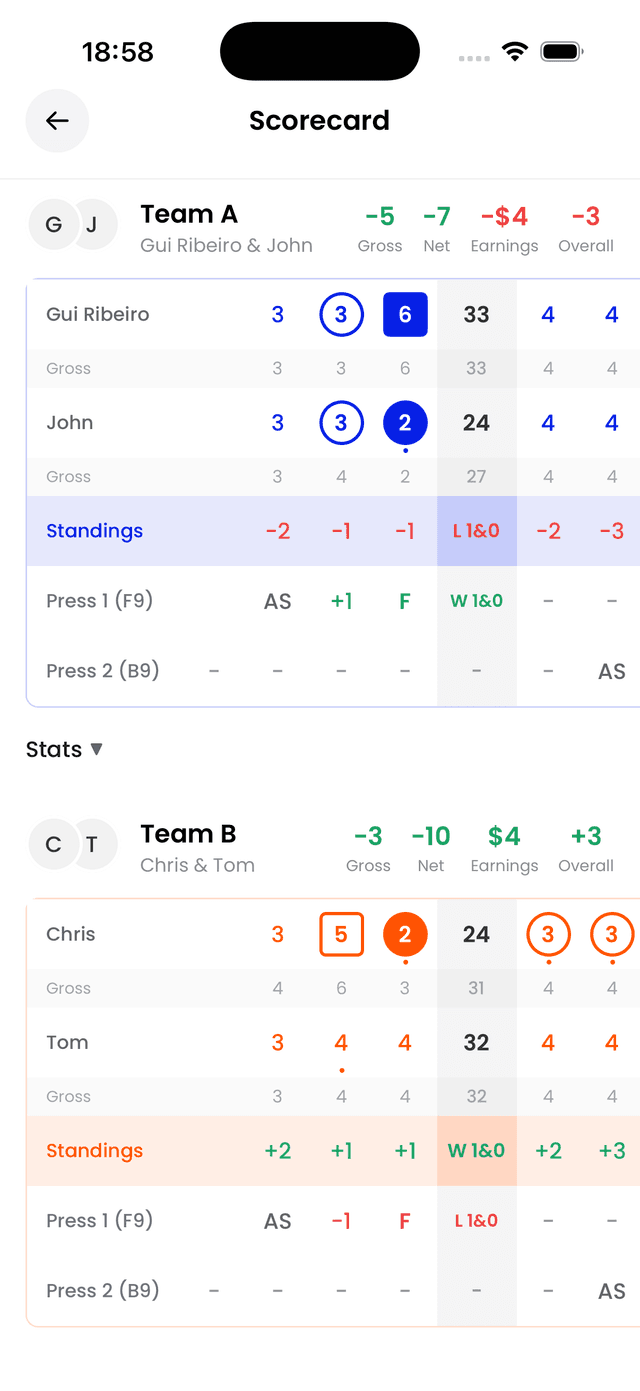
Task: Tap Gui Ribeiro's filled blue 6 score
Action: (x=405, y=314)
